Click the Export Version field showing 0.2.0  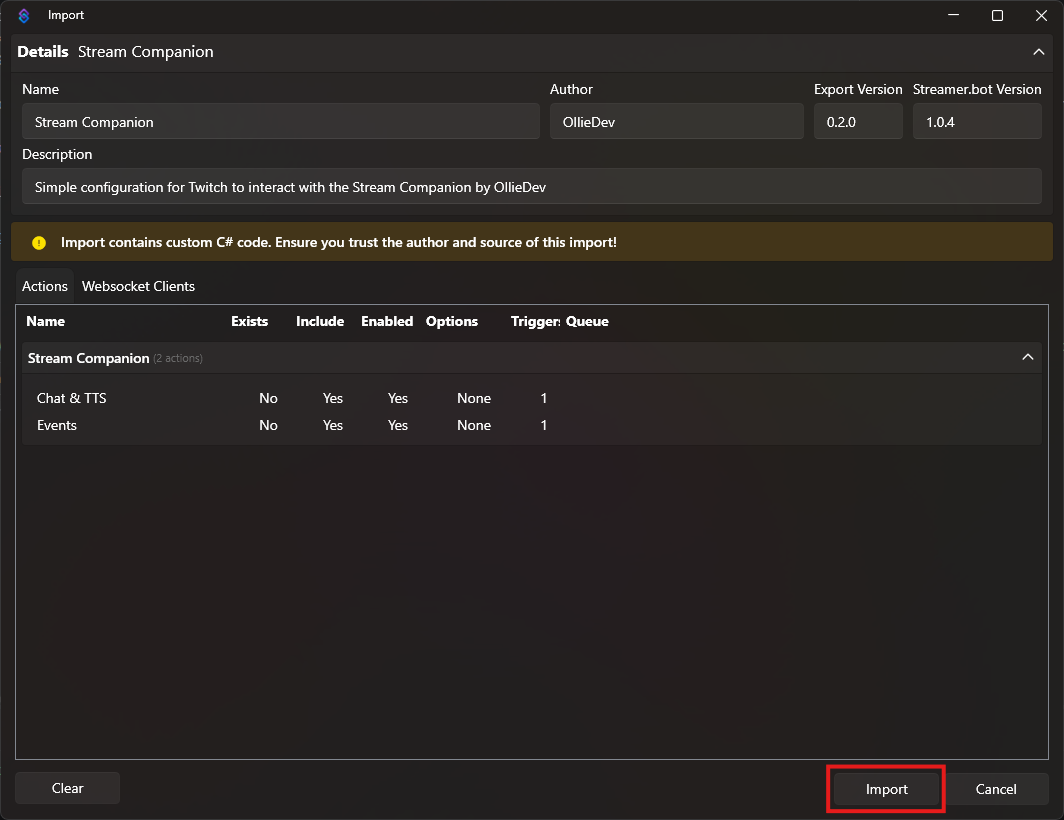tap(858, 122)
